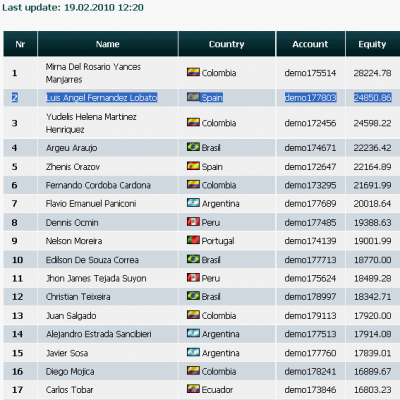Select the name Christian Teixeira
Image resolution: width=400 pixels, height=400 pixels.
[78, 297]
